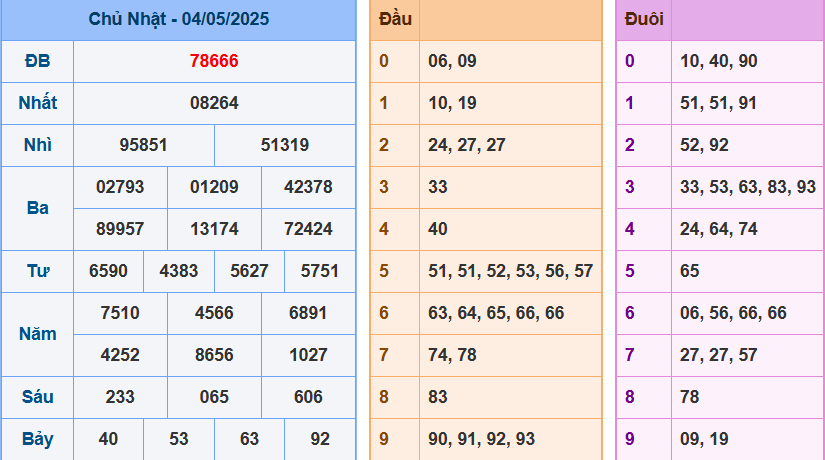Image resolution: width=825 pixels, height=460 pixels.
Task: Select Tư prize number 6590
Action: pos(108,271)
